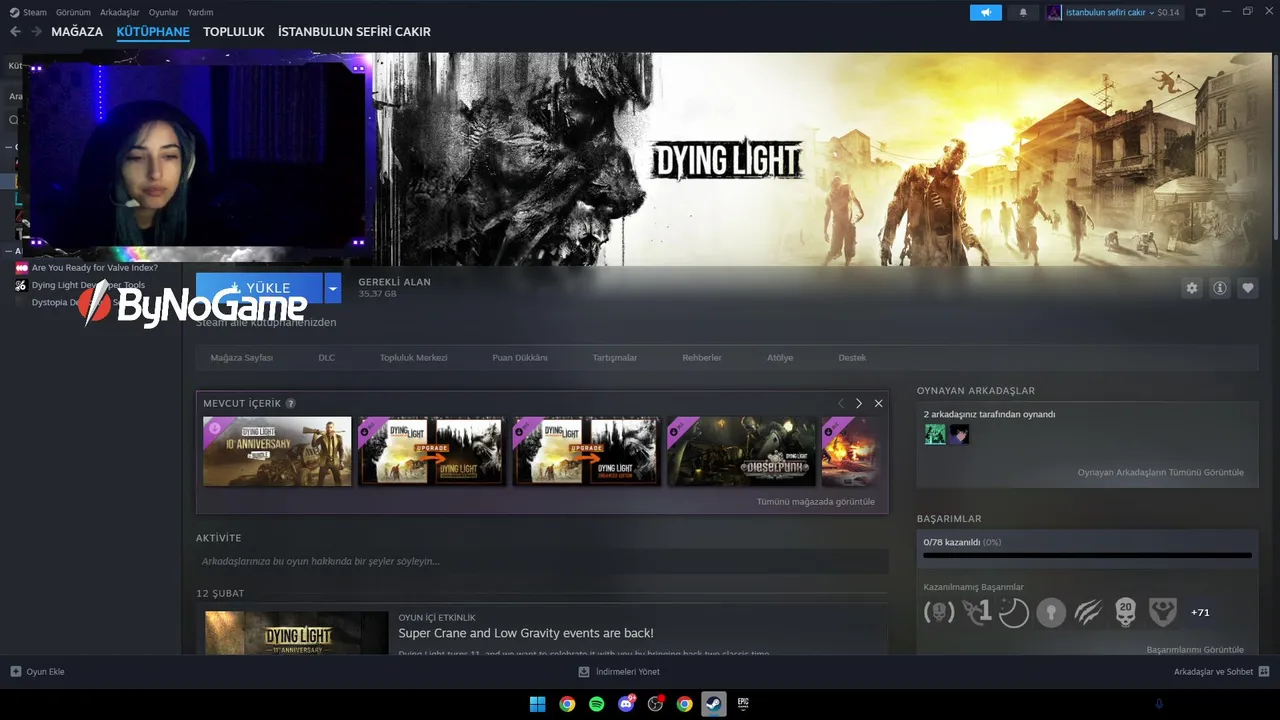
Task: Click the help question mark beside MEVCUT İÇERİK
Action: (291, 404)
